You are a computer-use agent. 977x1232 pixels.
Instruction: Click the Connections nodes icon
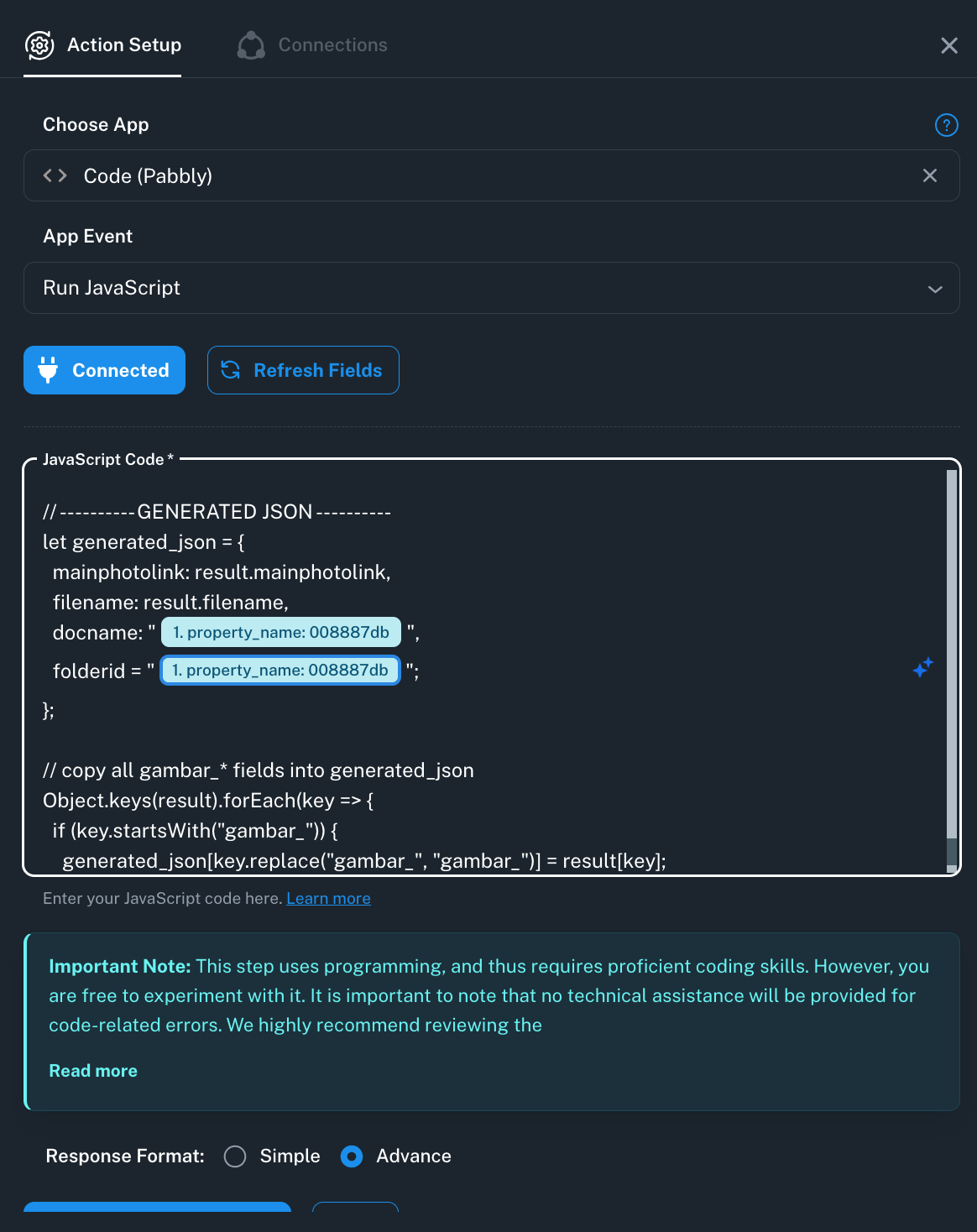251,45
